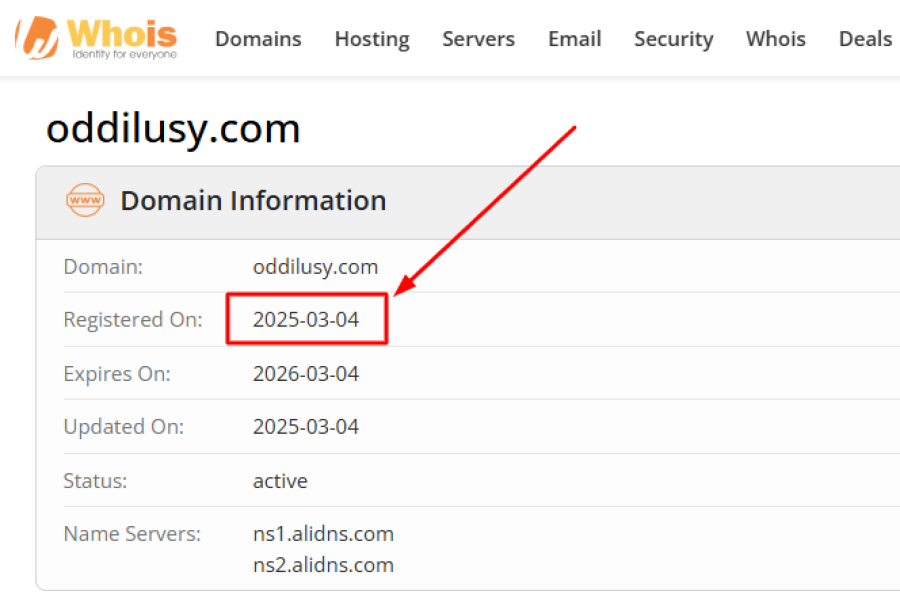Screen dimensions: 900x606
Task: Click the active status value
Action: [x=280, y=481]
